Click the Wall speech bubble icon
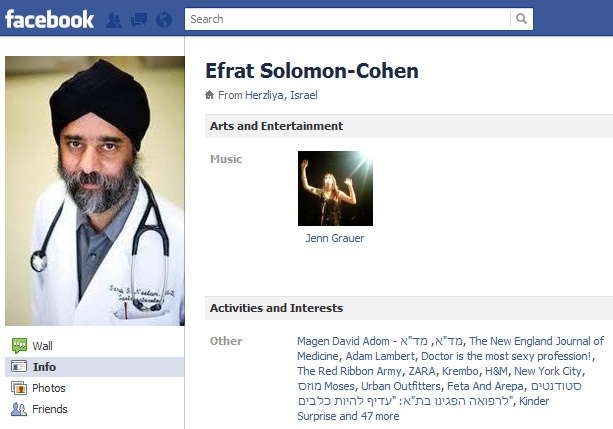613x429 pixels. (19, 346)
